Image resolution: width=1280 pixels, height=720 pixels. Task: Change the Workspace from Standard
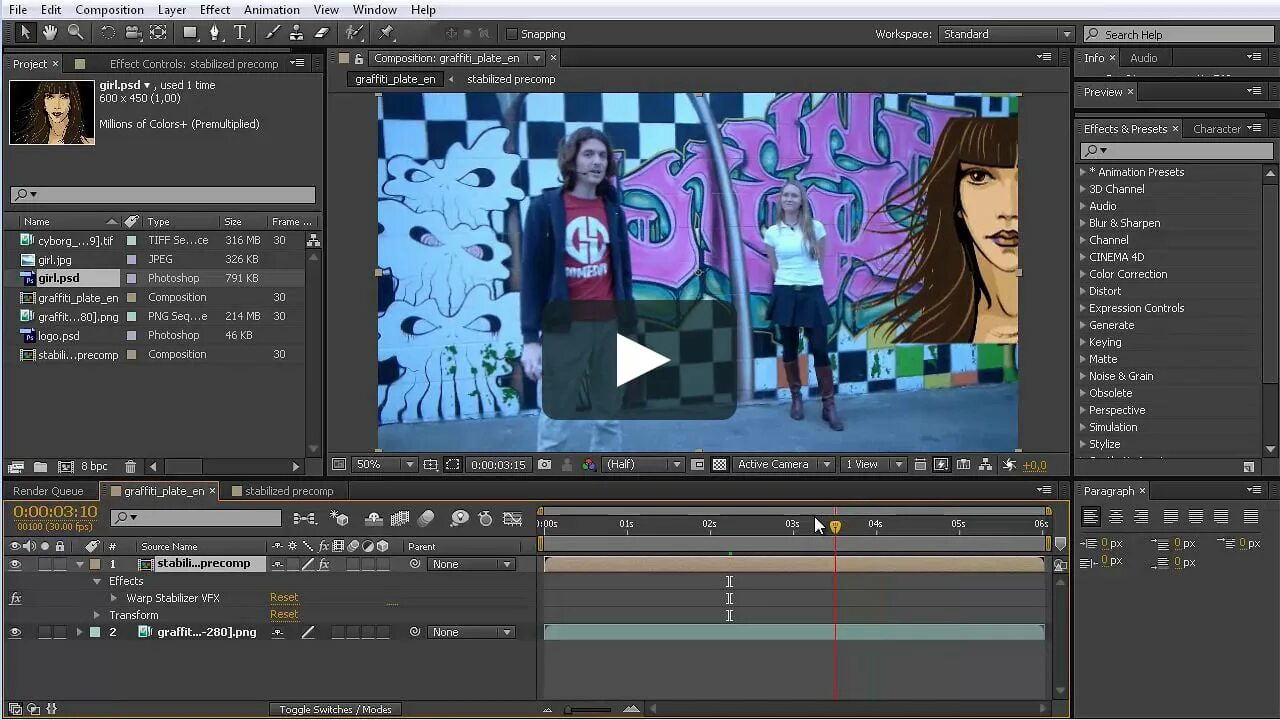(x=1005, y=33)
